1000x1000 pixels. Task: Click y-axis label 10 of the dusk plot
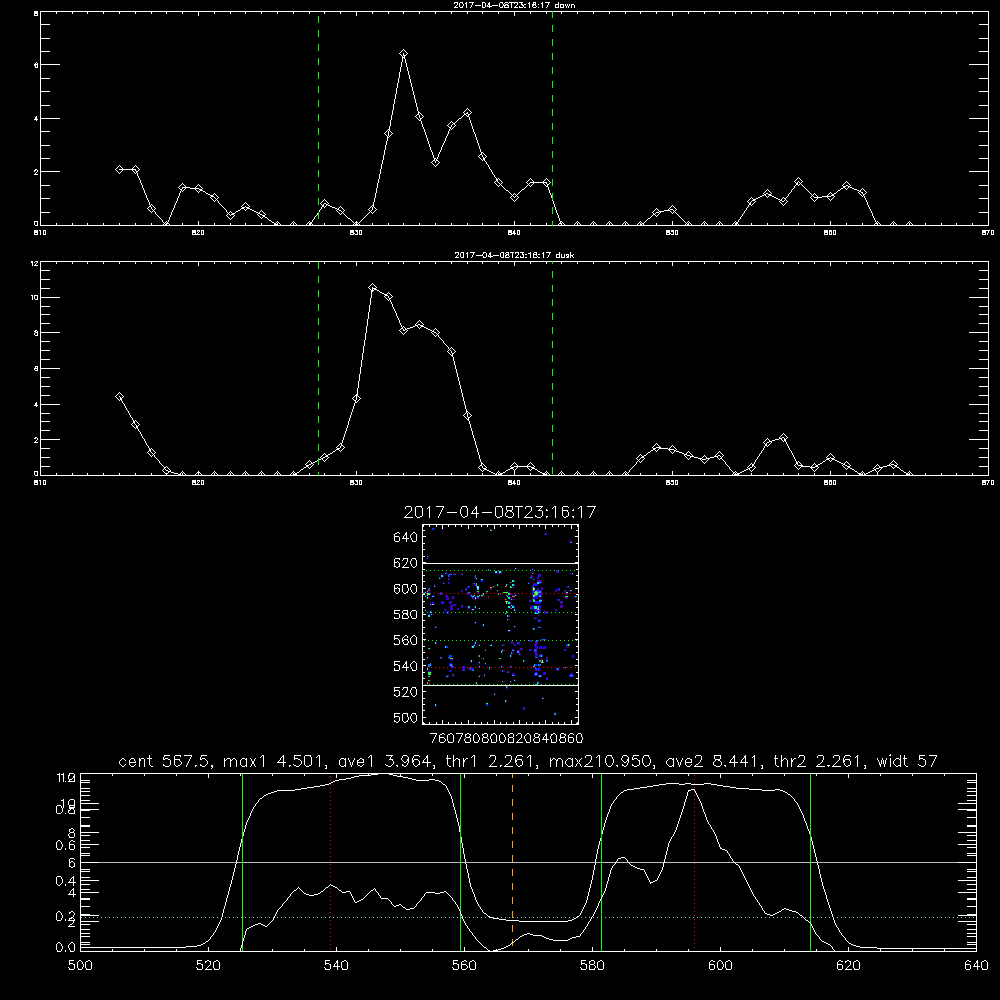pyautogui.click(x=36, y=298)
